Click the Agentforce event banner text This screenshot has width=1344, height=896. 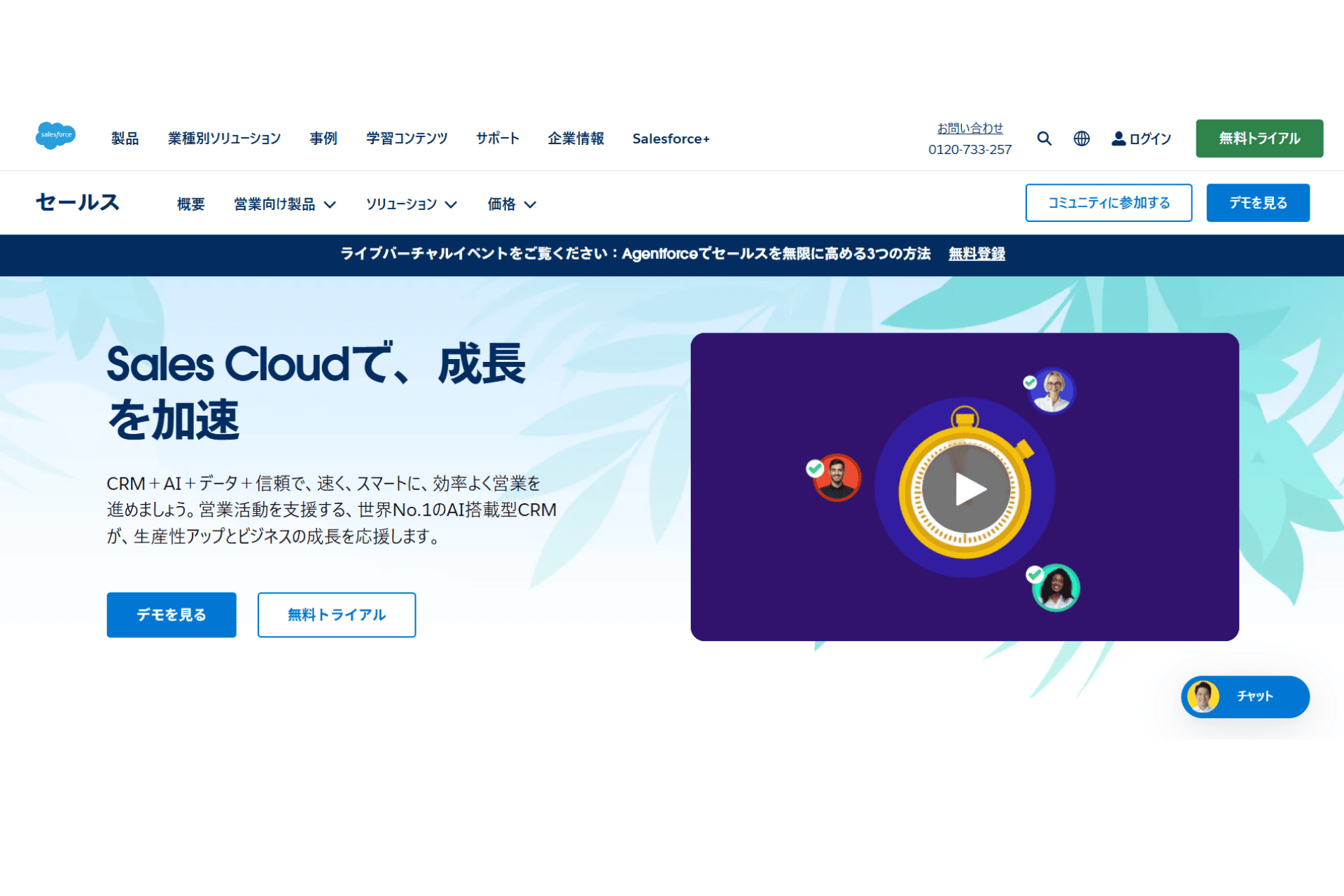636,254
